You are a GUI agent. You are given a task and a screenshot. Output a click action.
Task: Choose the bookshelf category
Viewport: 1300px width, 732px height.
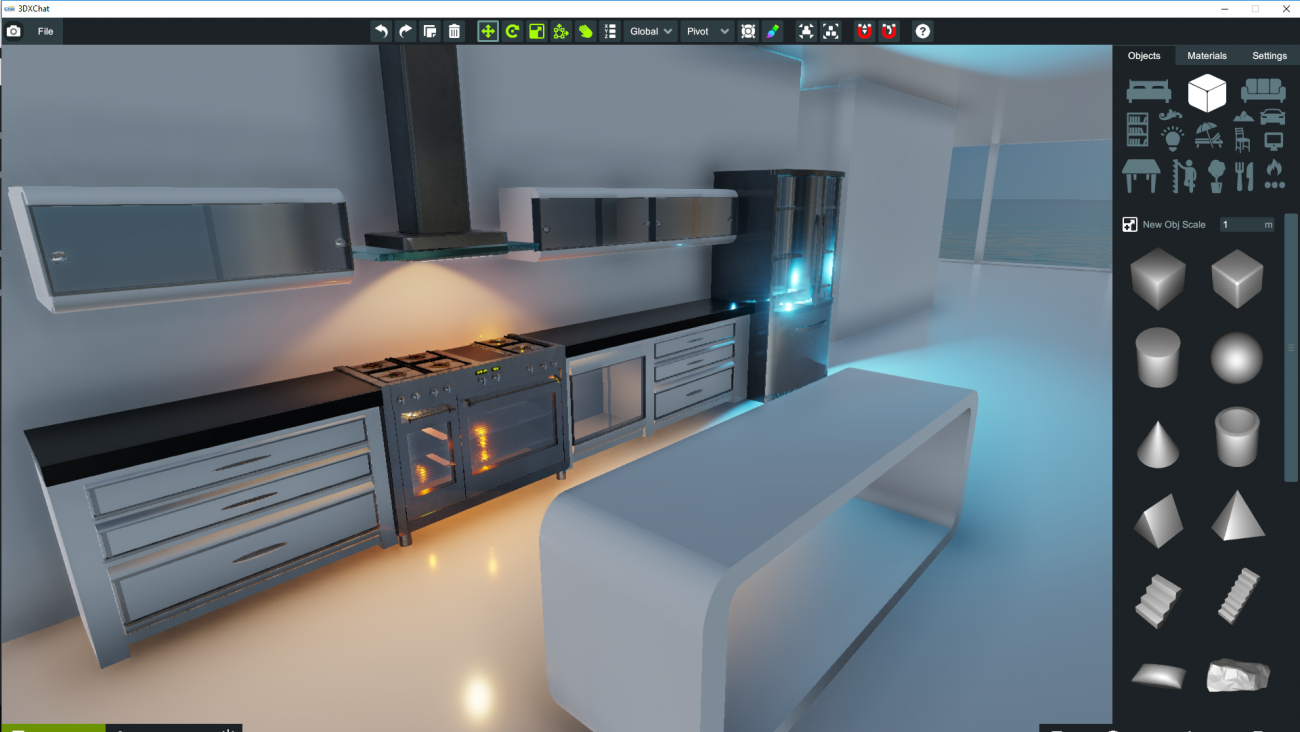1138,130
